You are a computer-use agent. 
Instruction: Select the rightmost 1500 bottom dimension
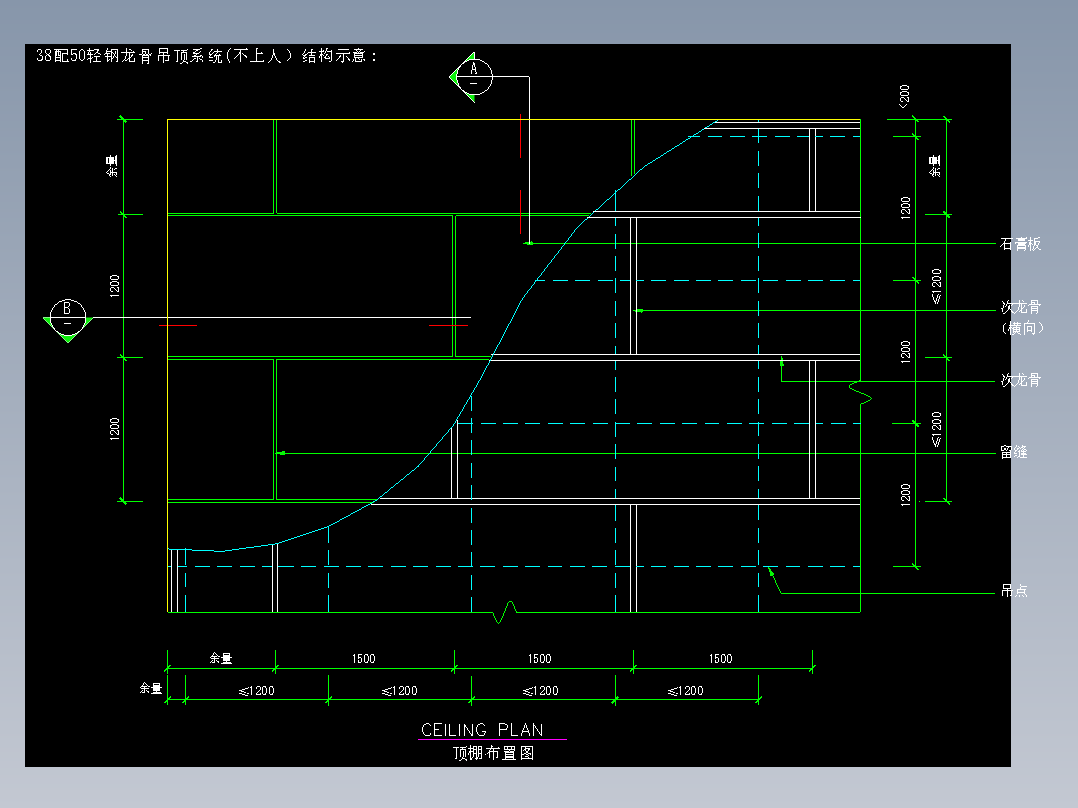[x=720, y=659]
